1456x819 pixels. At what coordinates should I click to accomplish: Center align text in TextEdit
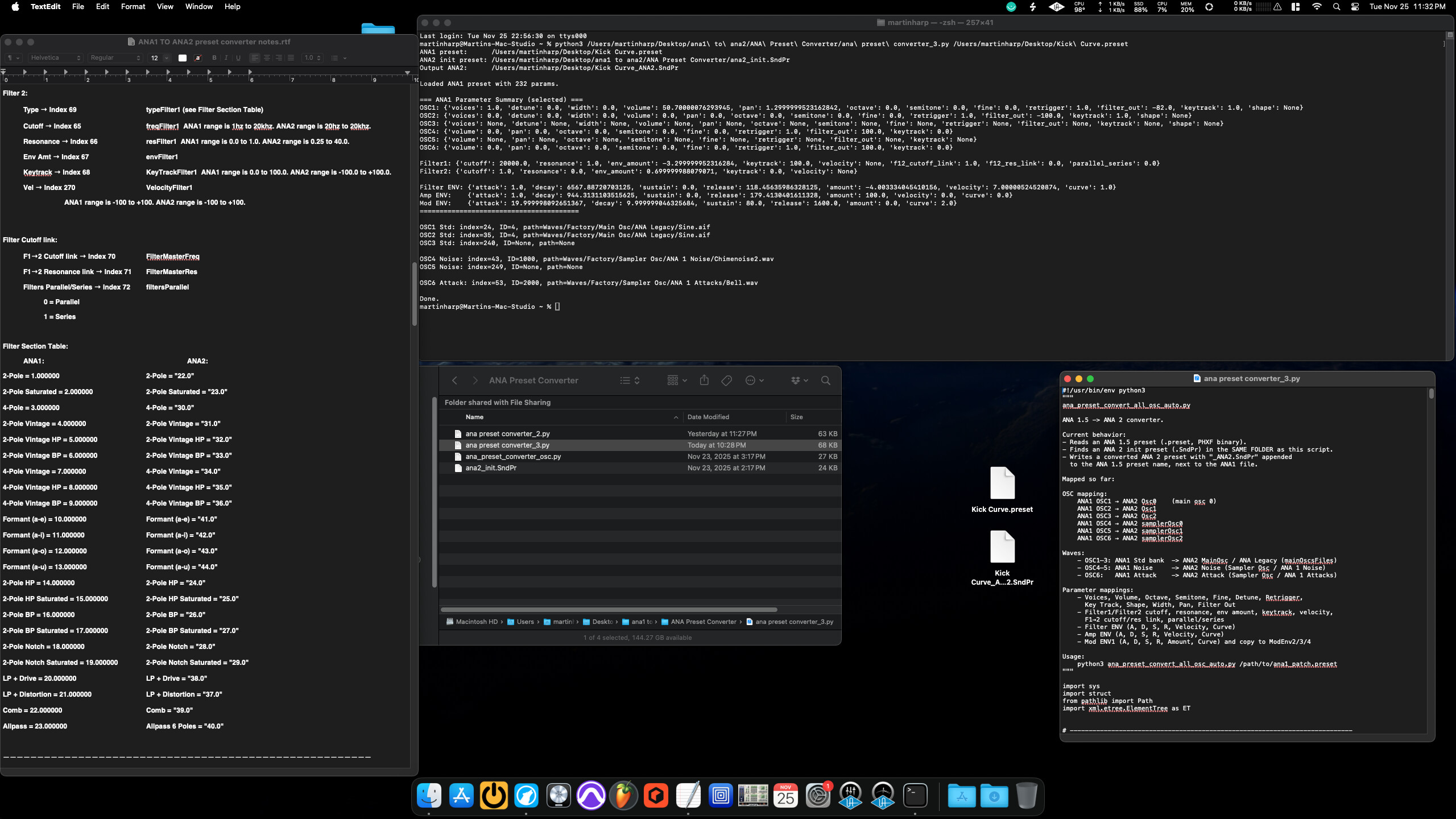(x=267, y=58)
